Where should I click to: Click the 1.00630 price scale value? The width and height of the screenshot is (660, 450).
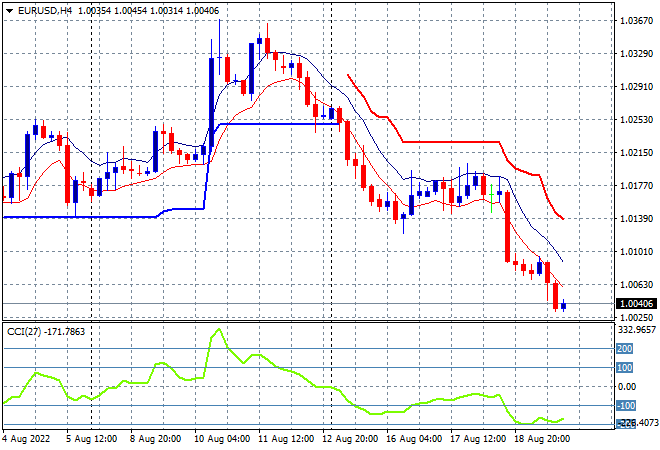click(636, 285)
